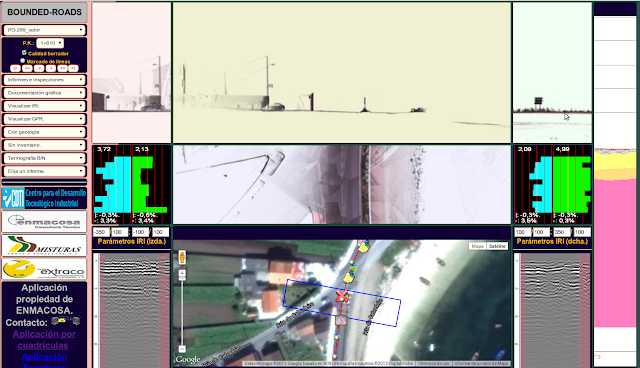The width and height of the screenshot is (640, 368).
Task: Click the Enmacosa logo image
Action: click(x=44, y=222)
